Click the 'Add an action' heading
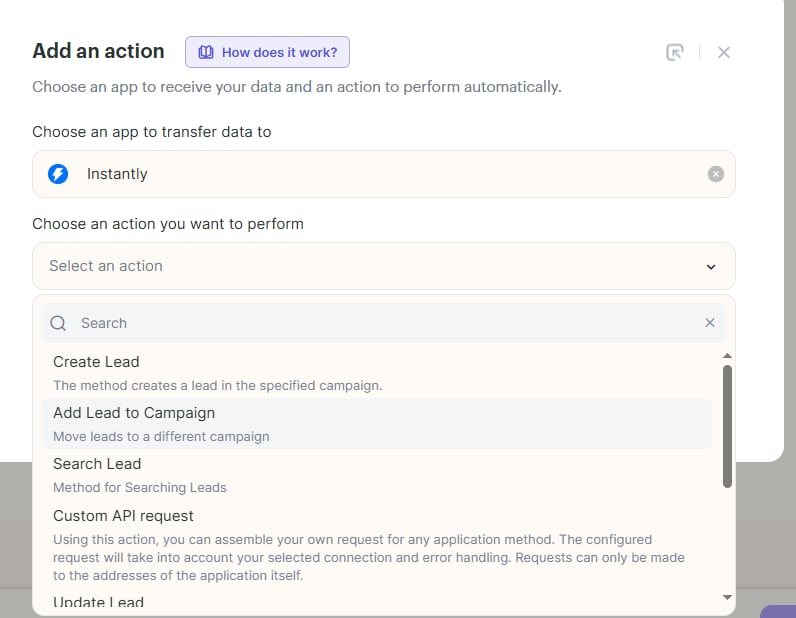The image size is (796, 618). pyautogui.click(x=98, y=51)
